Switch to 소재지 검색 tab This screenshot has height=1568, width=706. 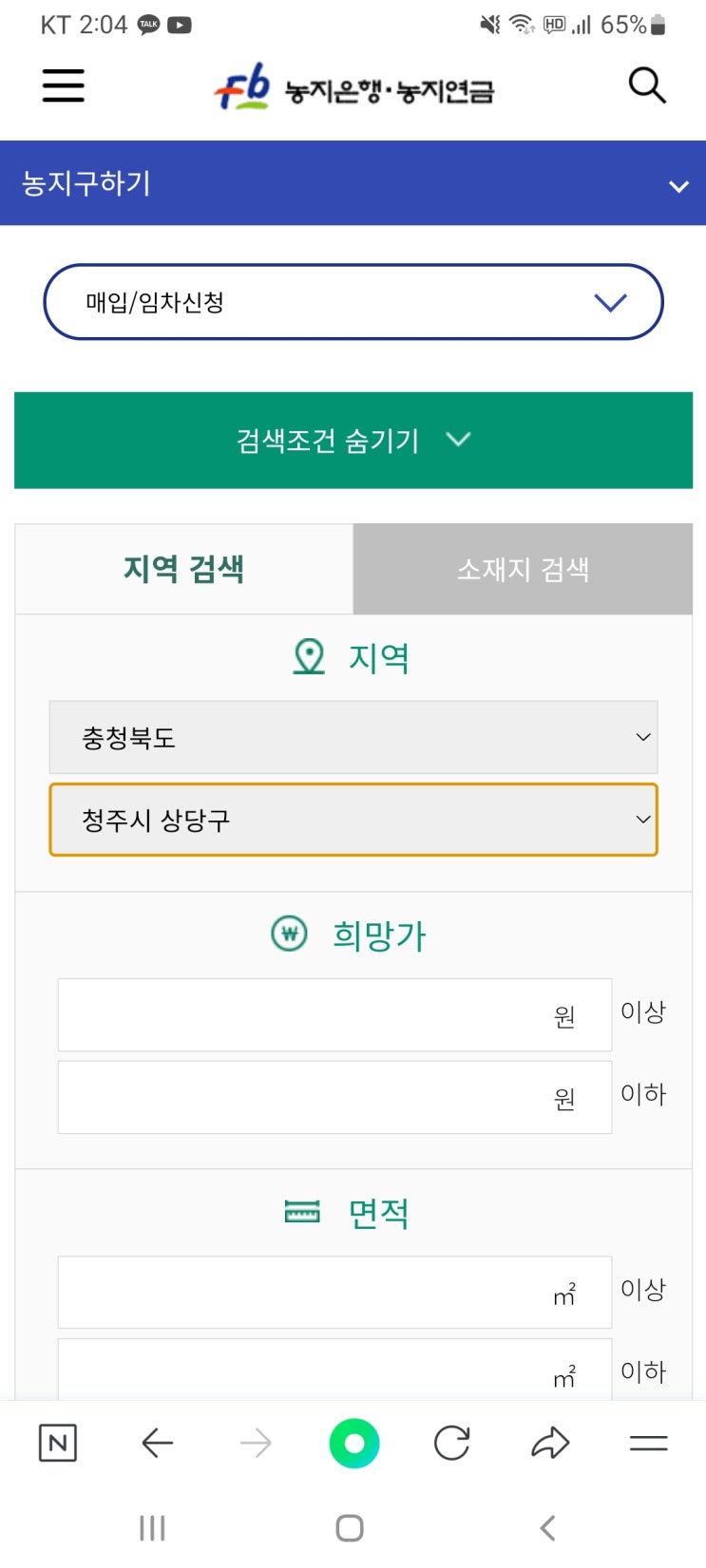(523, 569)
